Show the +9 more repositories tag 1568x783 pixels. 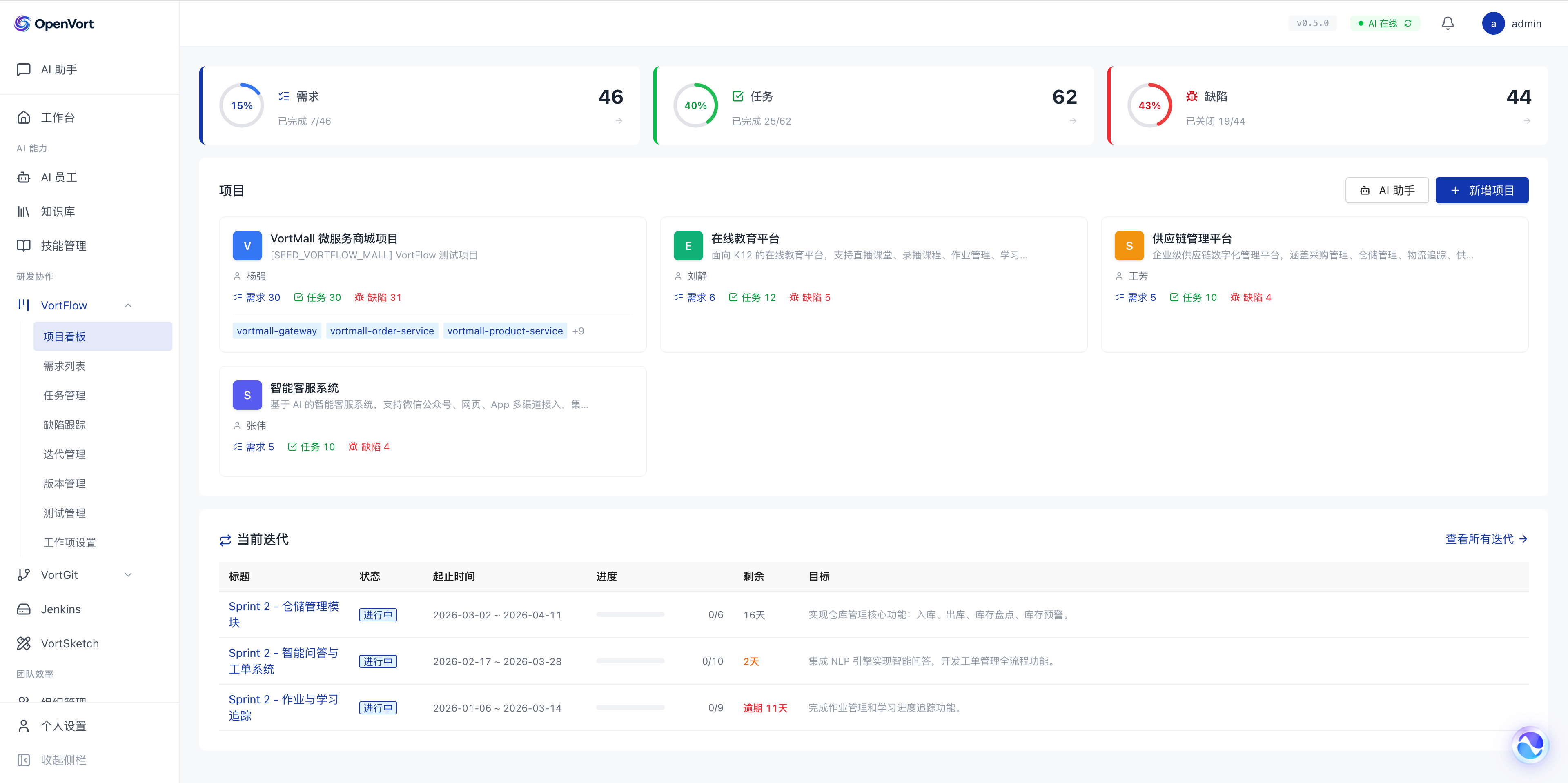click(578, 330)
